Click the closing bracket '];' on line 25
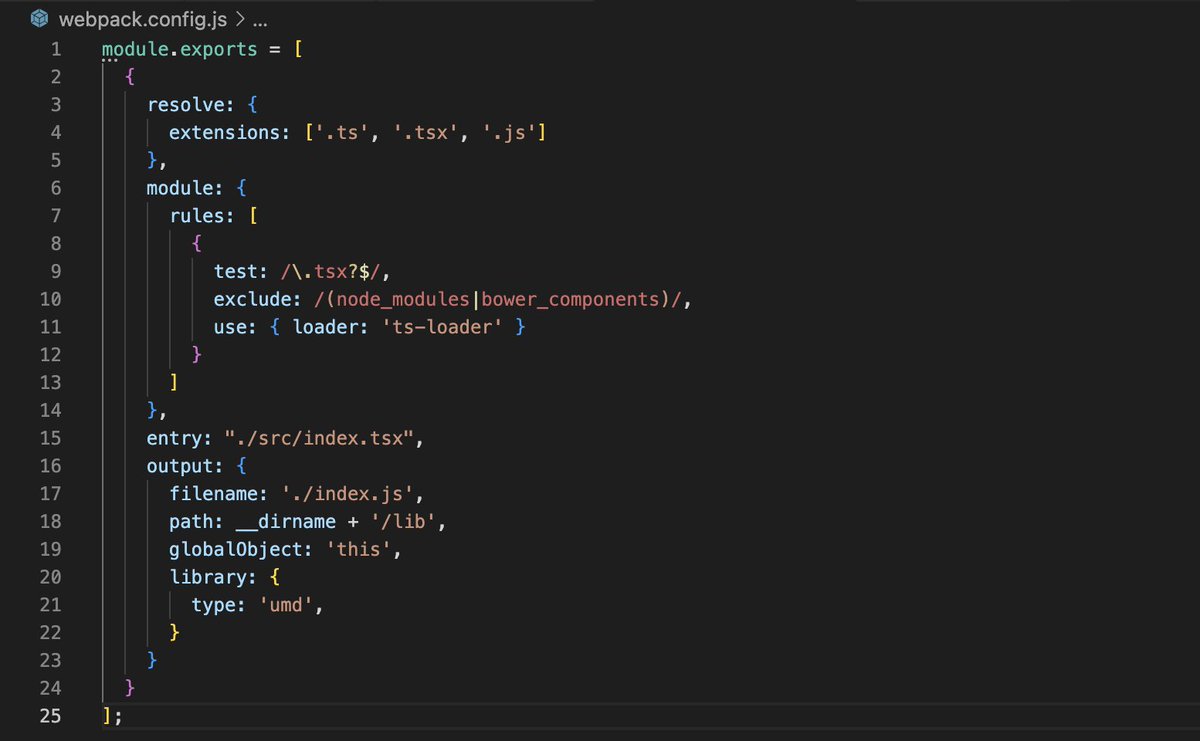Screen dimensions: 1200x741 click(x=112, y=716)
